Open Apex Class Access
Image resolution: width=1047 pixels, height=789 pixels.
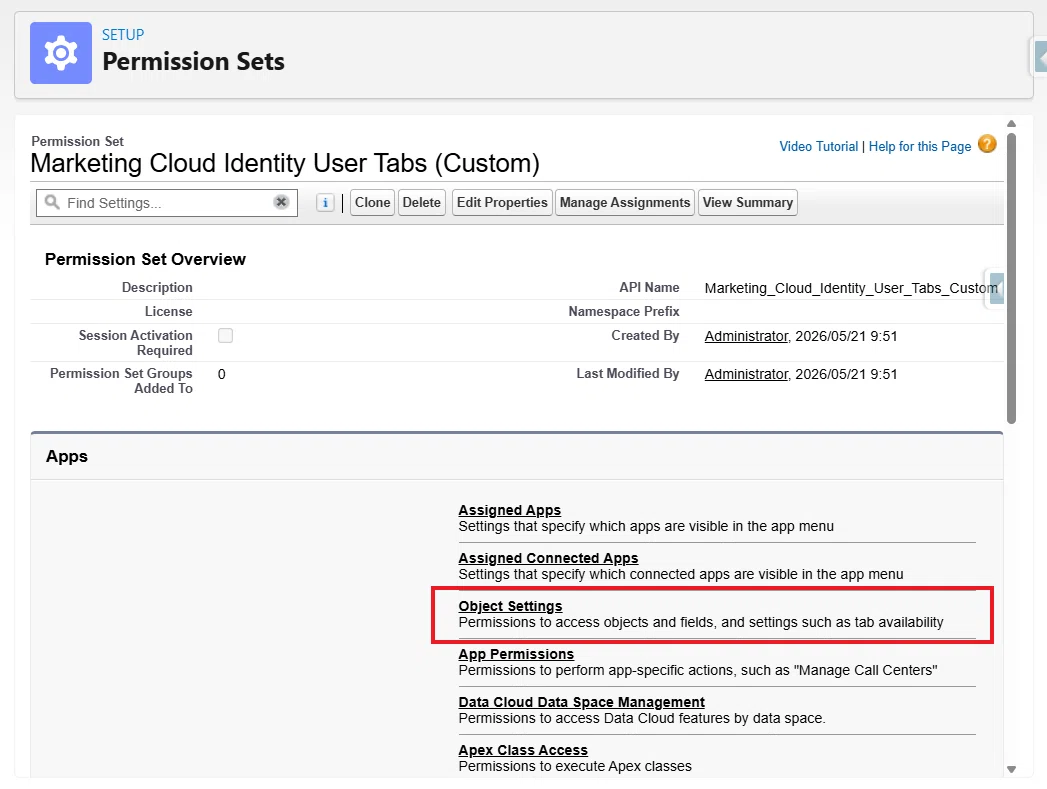click(x=523, y=750)
